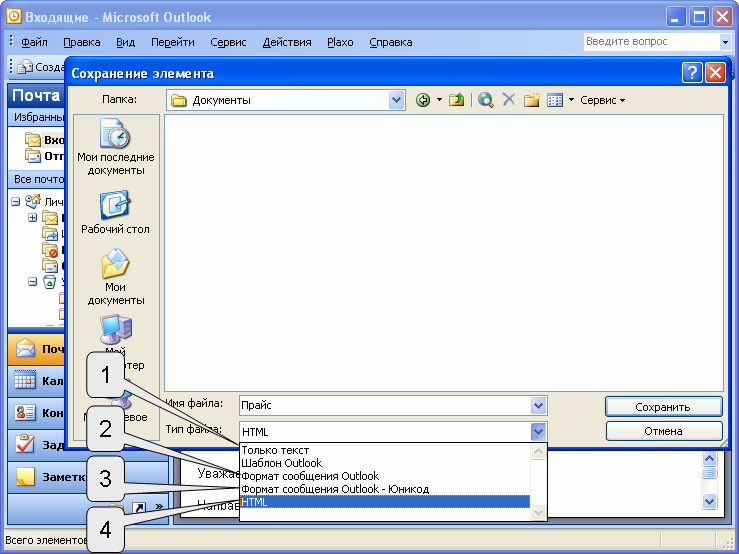Open the Tasks pane icon in Outlook
The width and height of the screenshot is (739, 554).
[x=25, y=444]
